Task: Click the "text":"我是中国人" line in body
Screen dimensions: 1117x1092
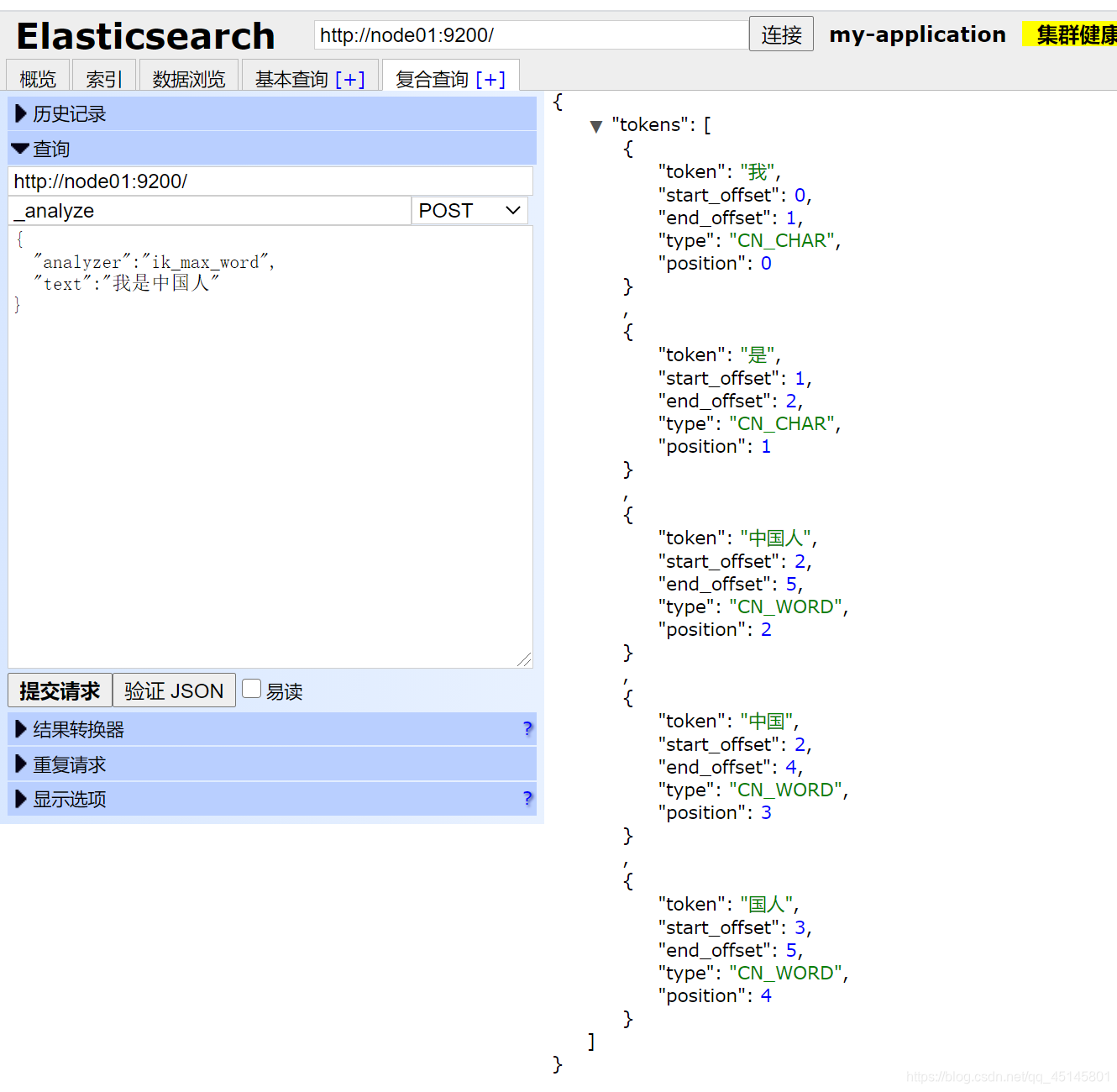Action: coord(126,283)
